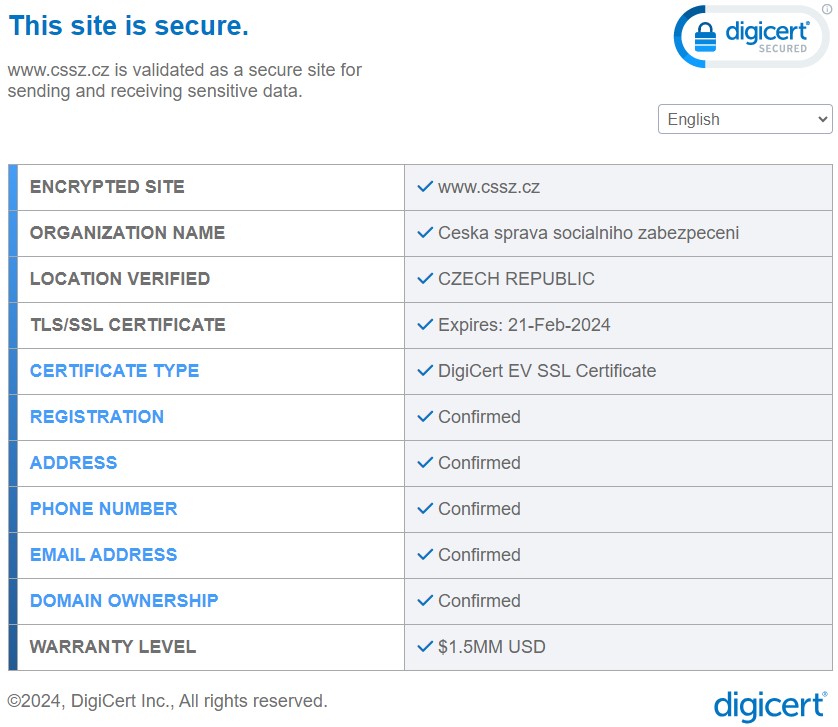Click the checkmark next to www.cssz.cz
The image size is (838, 727).
[x=425, y=187]
